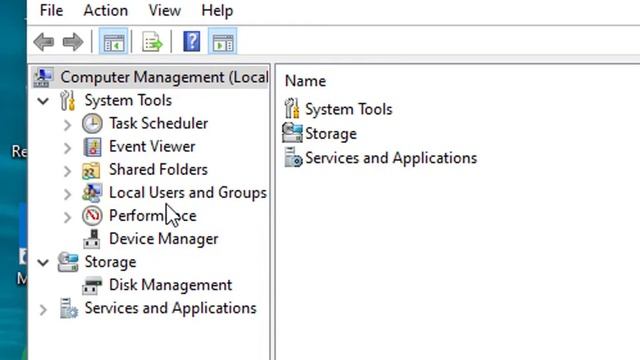Expand the Shared Folders node

pyautogui.click(x=68, y=171)
